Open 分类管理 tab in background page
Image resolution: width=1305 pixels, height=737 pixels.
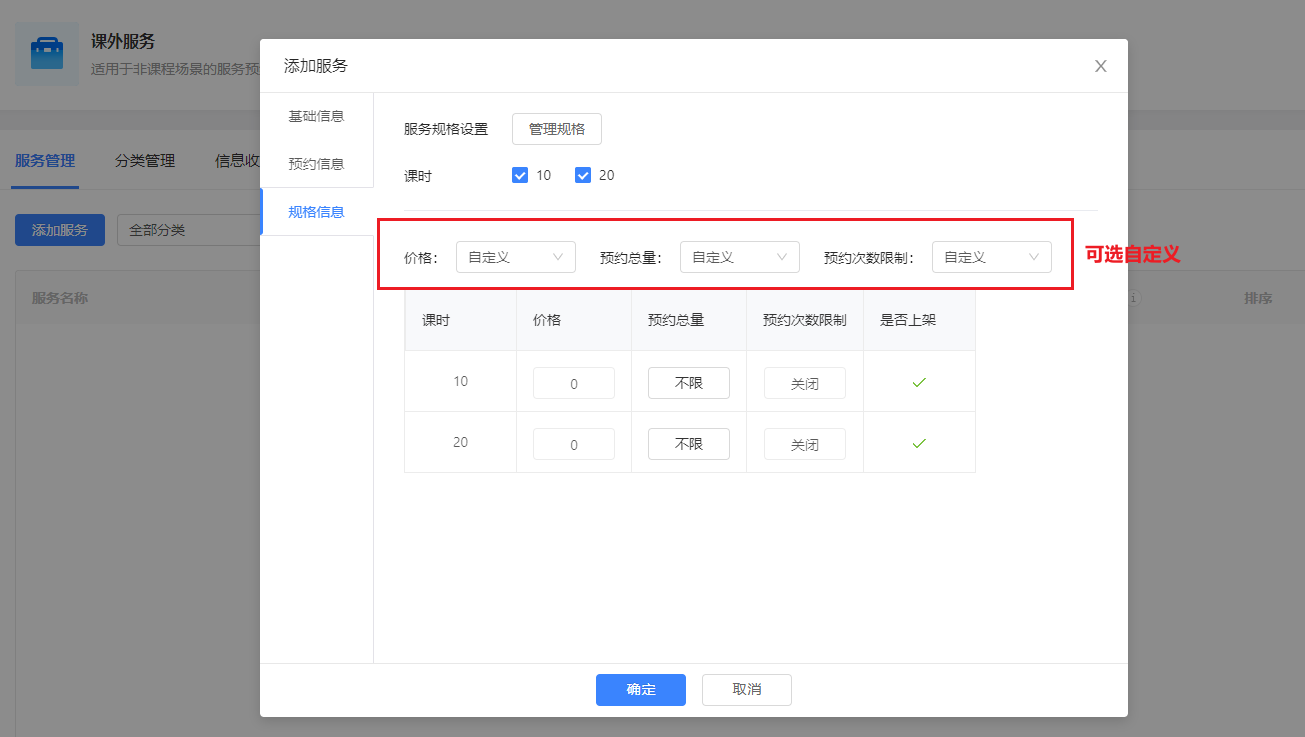(145, 160)
